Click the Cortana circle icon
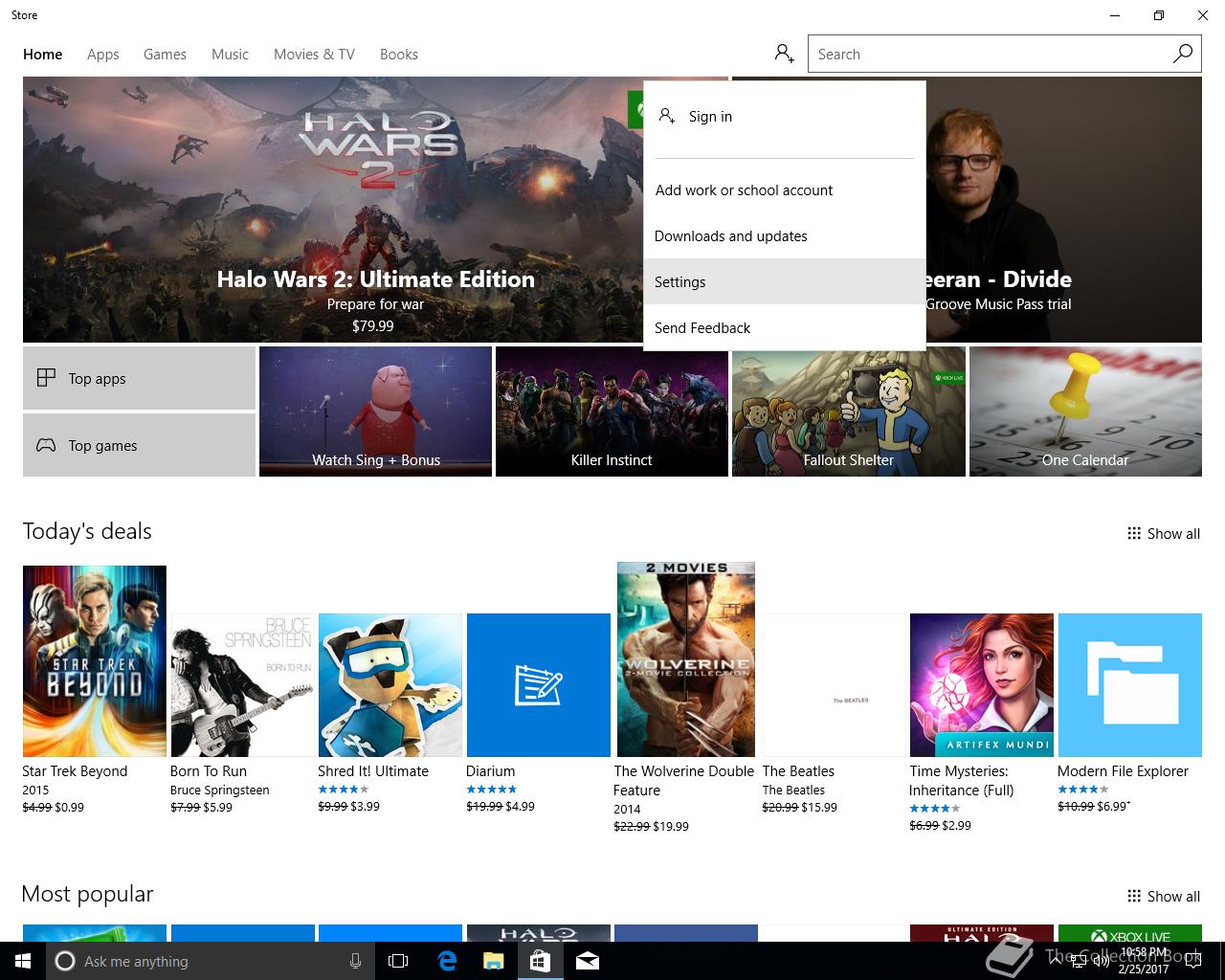 (65, 961)
